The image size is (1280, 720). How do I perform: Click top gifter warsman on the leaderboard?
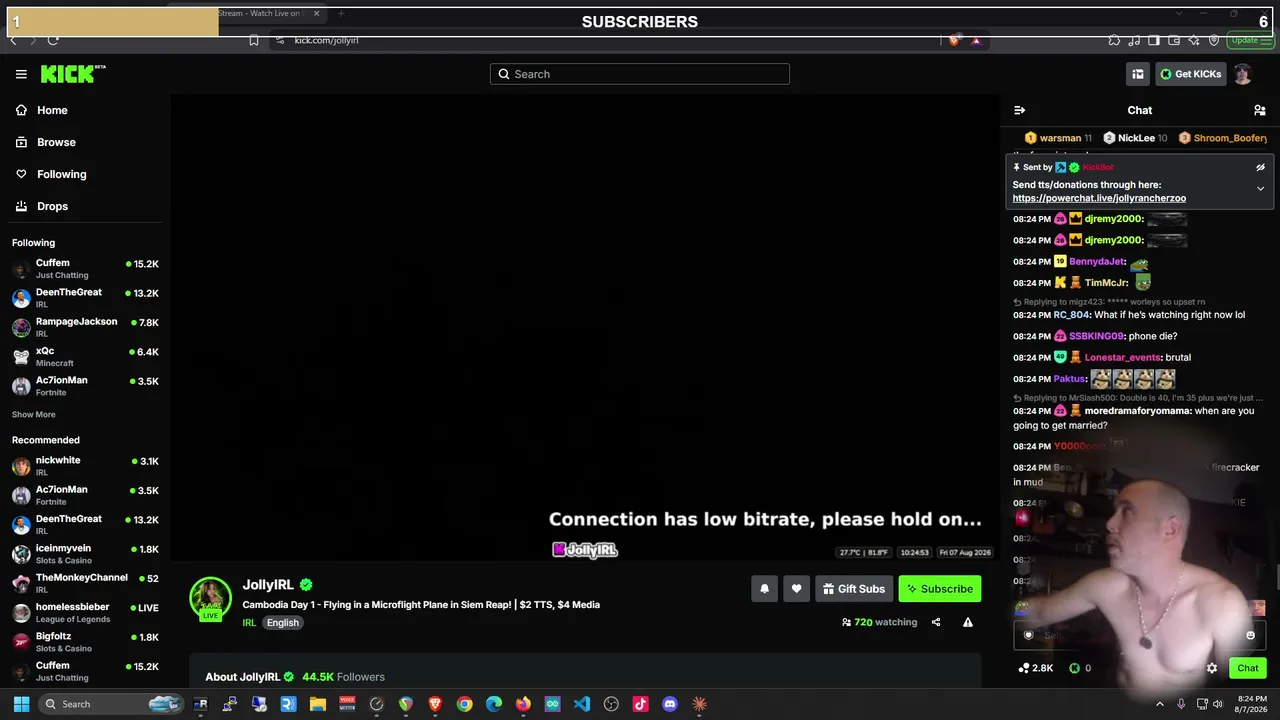coord(1060,138)
